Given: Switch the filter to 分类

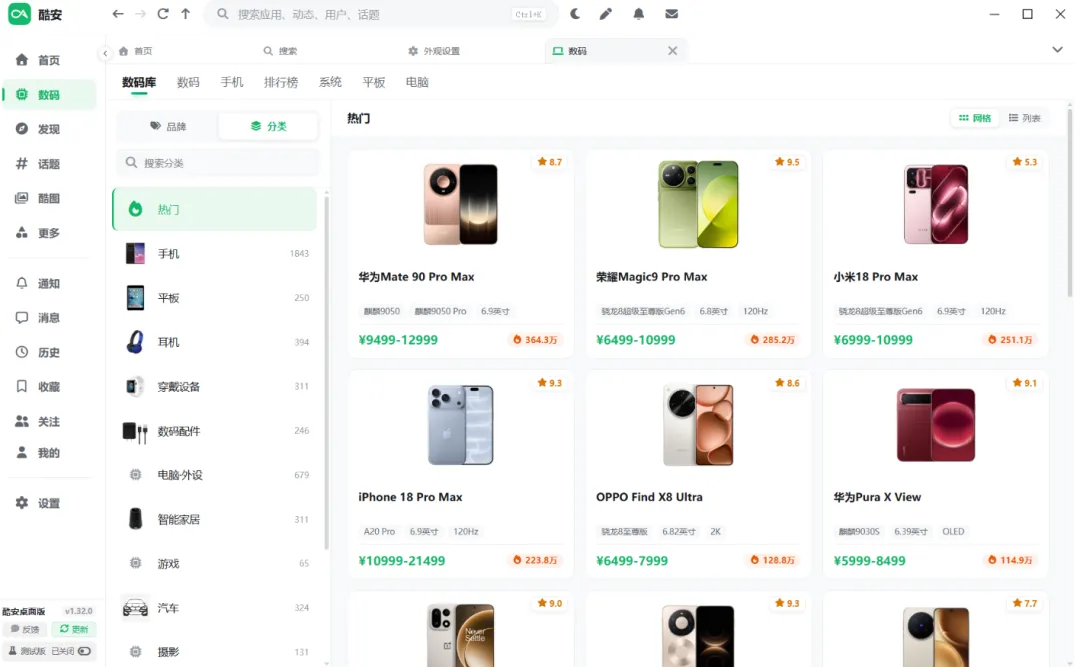Looking at the screenshot, I should pyautogui.click(x=269, y=126).
